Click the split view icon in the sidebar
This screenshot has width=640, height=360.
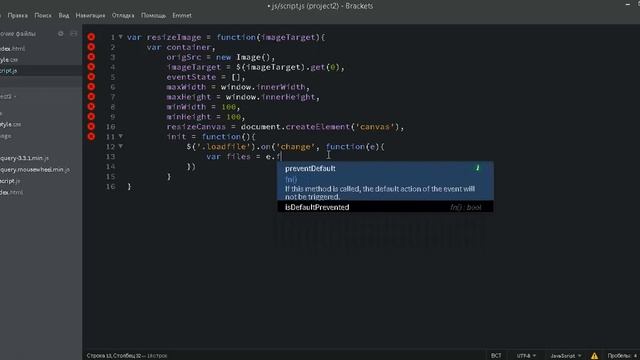[73, 33]
